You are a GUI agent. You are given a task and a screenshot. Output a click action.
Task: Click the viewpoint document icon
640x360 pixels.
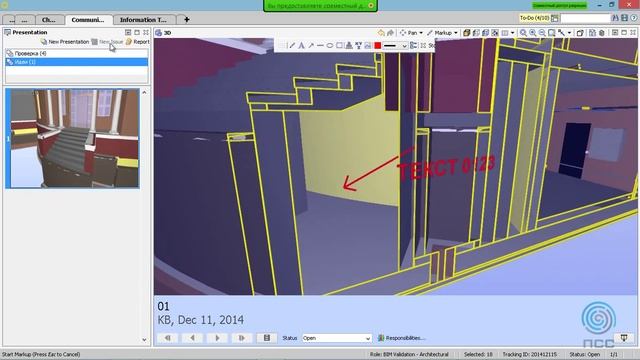click(592, 33)
